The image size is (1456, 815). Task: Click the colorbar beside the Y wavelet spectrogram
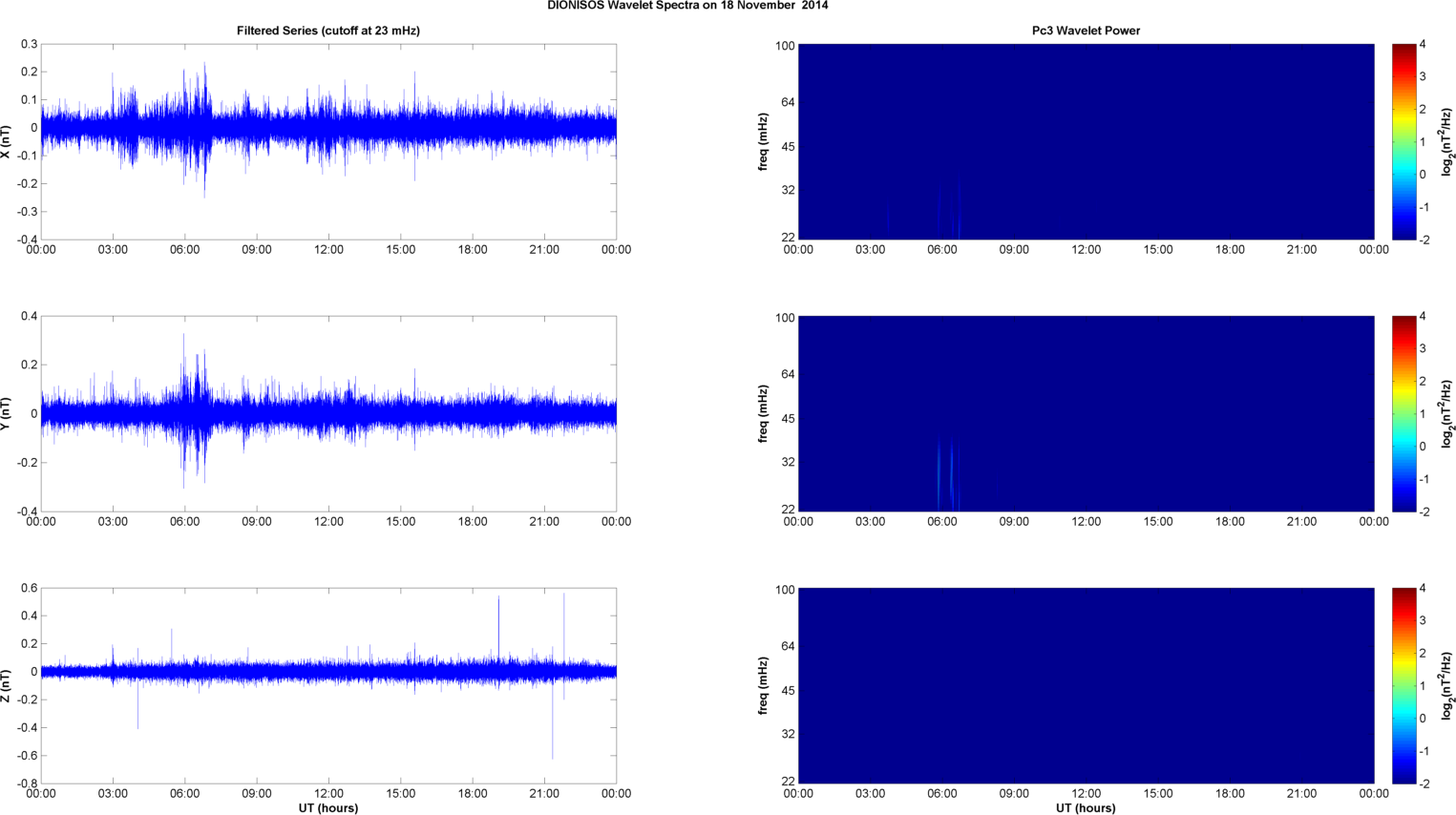coord(1403,413)
